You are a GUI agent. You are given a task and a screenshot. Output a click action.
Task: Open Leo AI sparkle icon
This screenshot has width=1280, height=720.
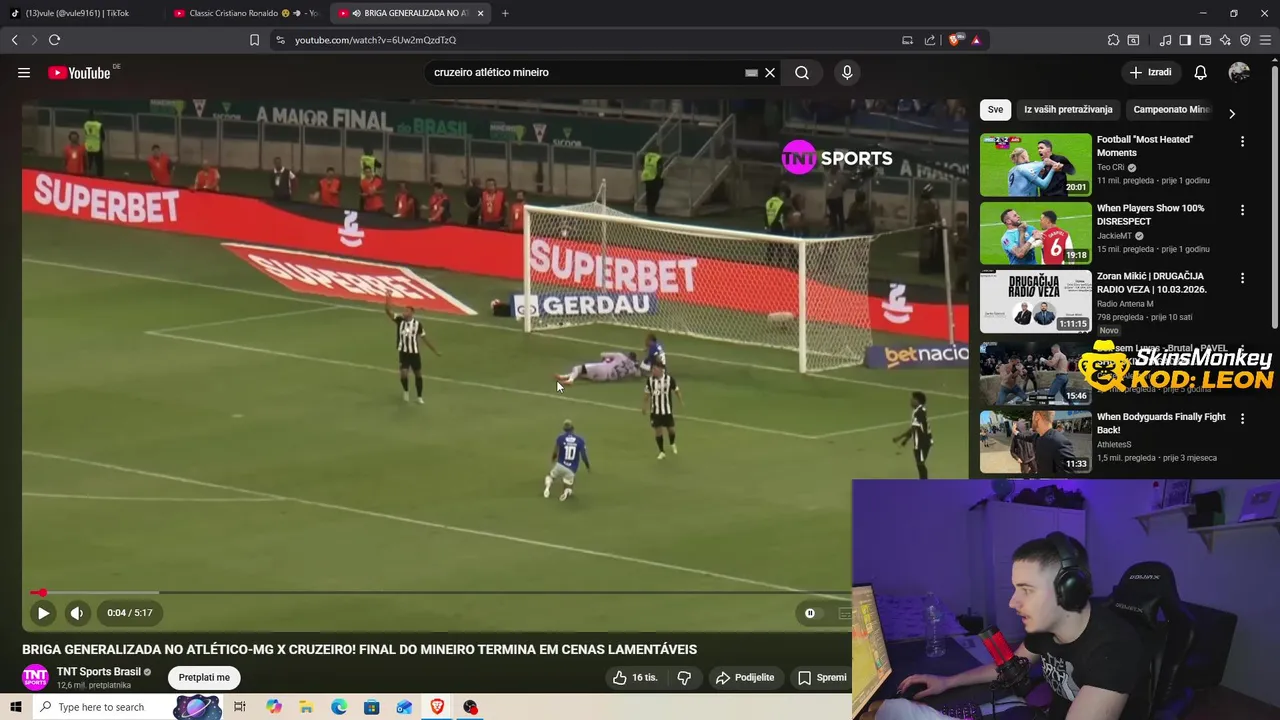[1225, 40]
